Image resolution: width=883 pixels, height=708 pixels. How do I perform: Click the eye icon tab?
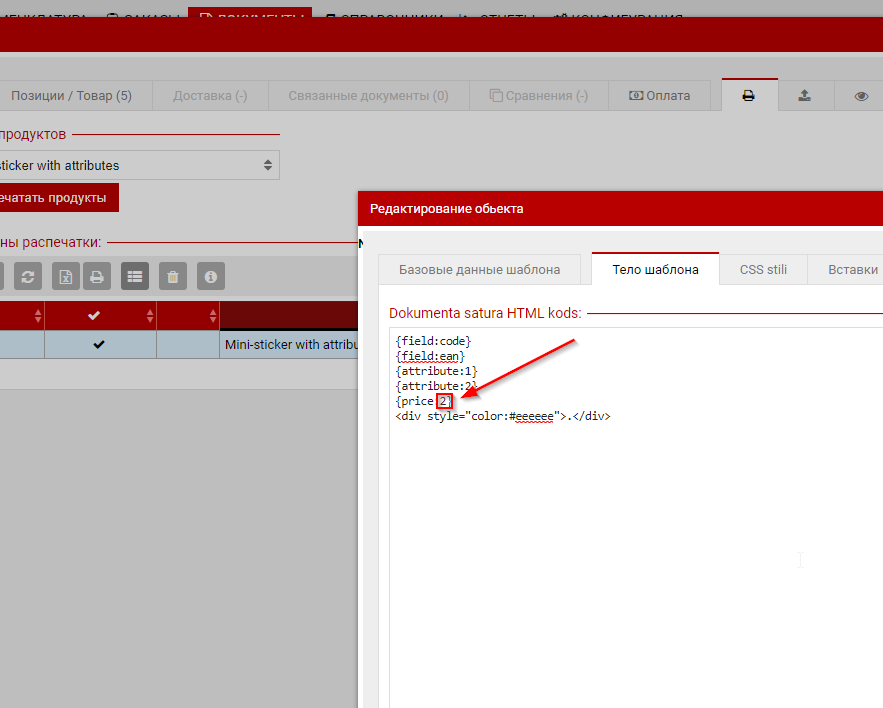click(x=861, y=96)
